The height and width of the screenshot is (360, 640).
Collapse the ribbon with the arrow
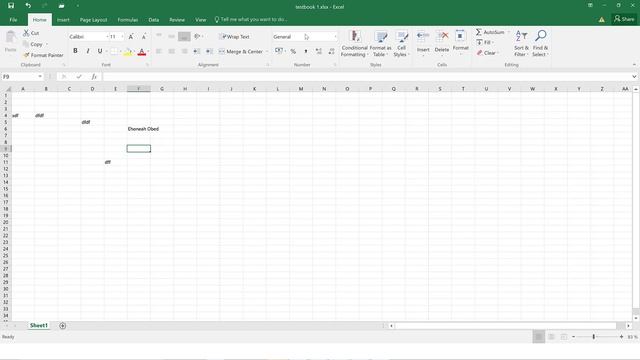click(634, 64)
